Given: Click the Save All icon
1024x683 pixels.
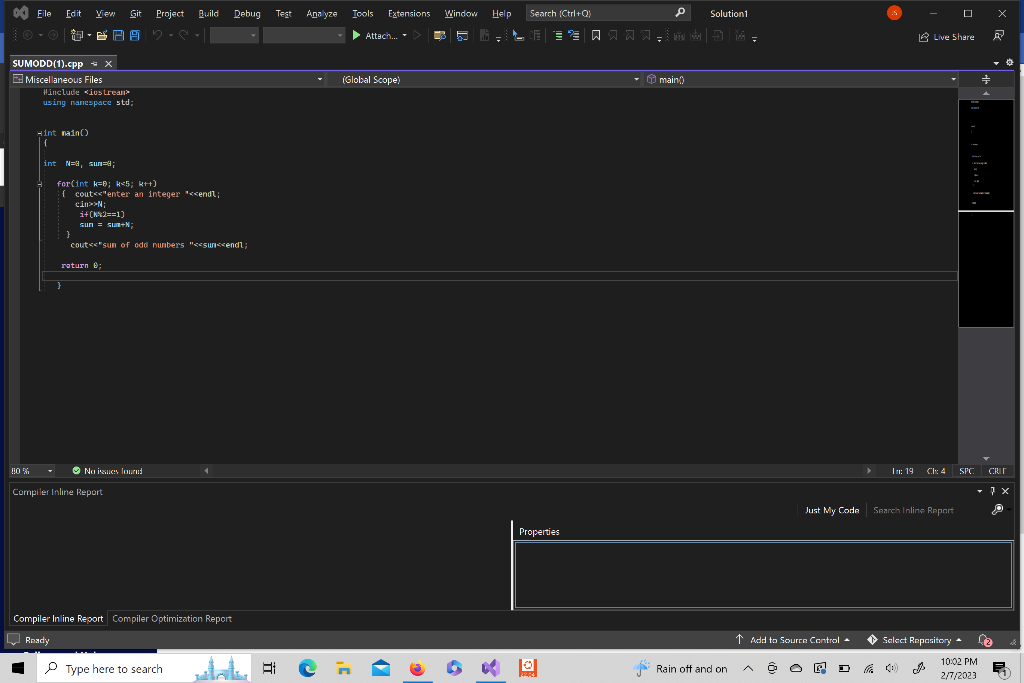Looking at the screenshot, I should tap(135, 36).
